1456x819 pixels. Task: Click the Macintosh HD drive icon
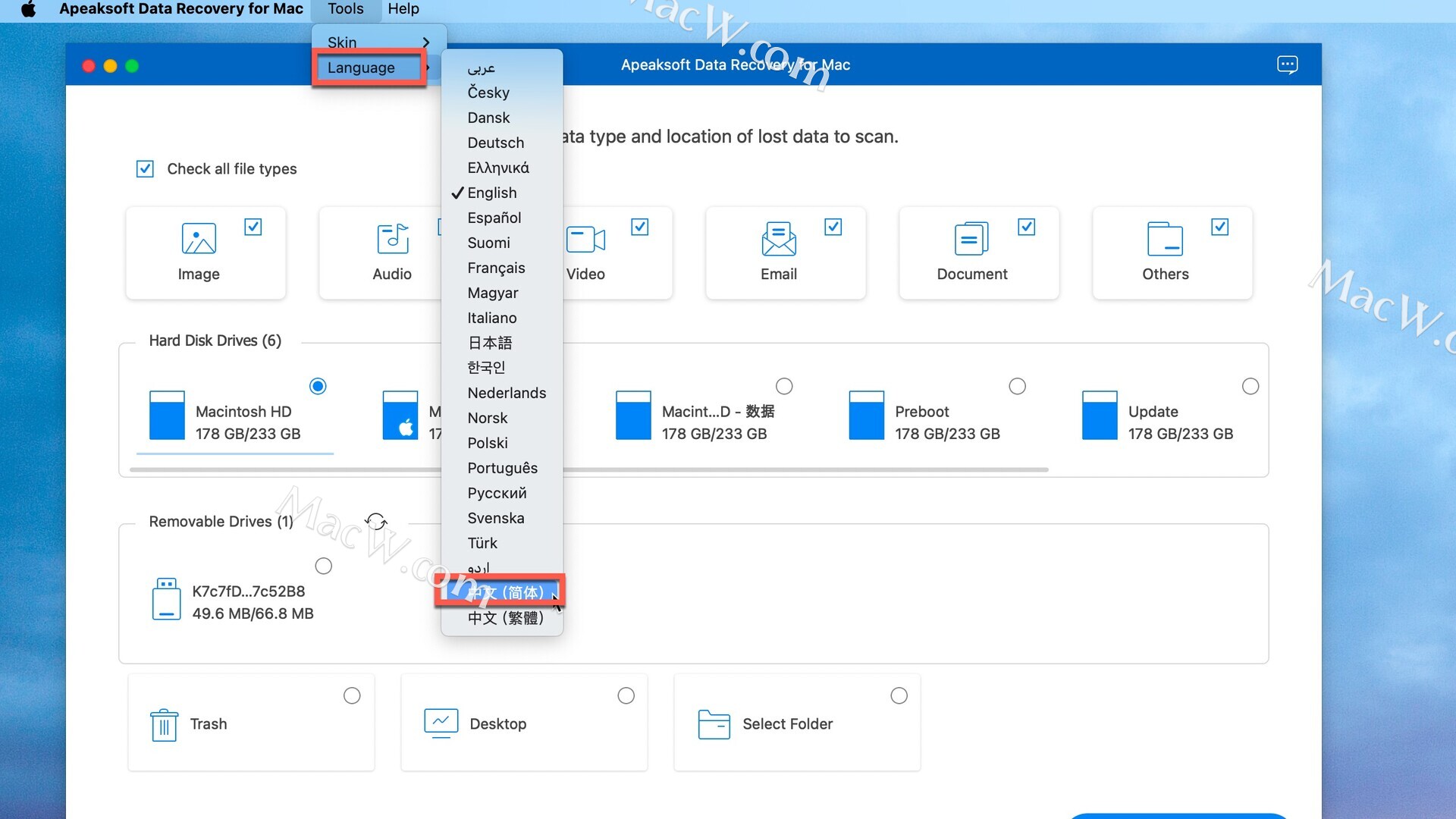coord(167,416)
